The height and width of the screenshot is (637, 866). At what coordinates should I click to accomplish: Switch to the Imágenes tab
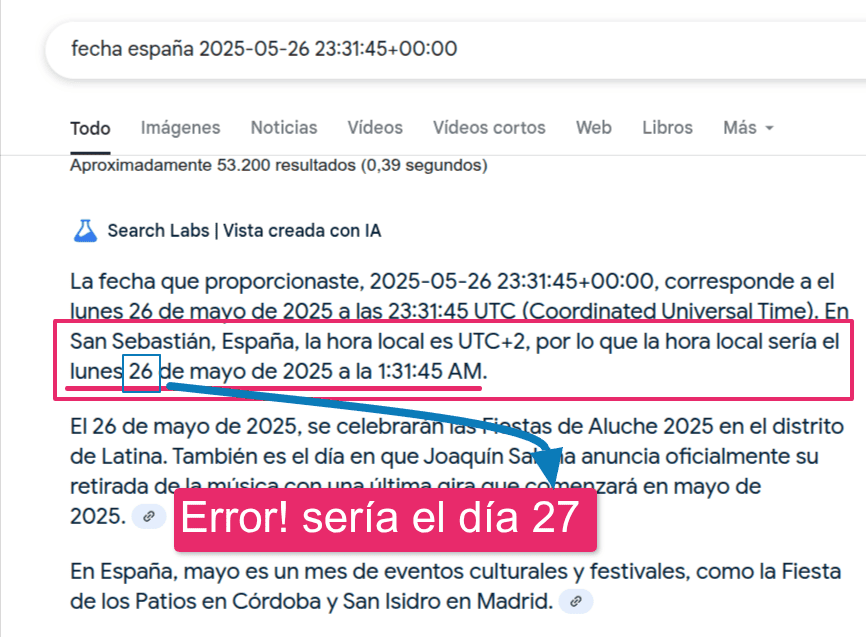[x=180, y=128]
